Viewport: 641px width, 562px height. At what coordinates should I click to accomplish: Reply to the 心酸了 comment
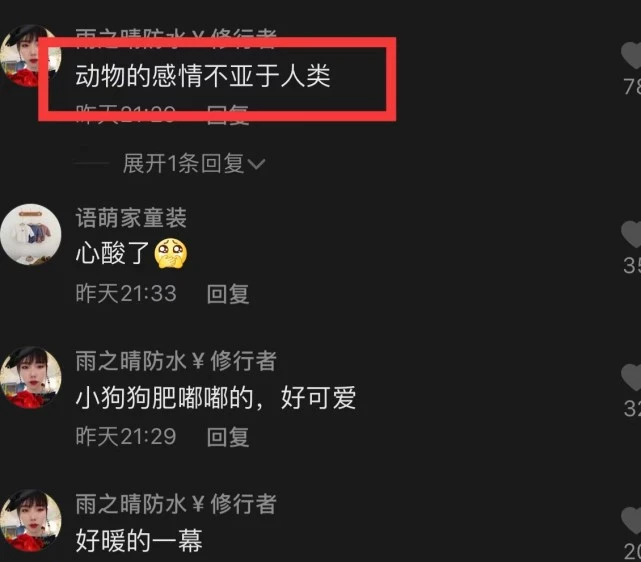228,294
